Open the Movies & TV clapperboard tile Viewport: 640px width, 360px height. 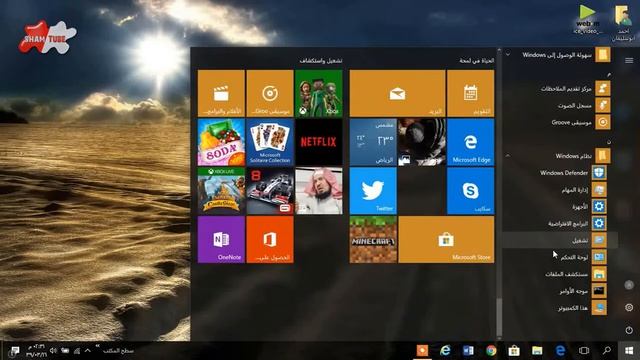(221, 93)
